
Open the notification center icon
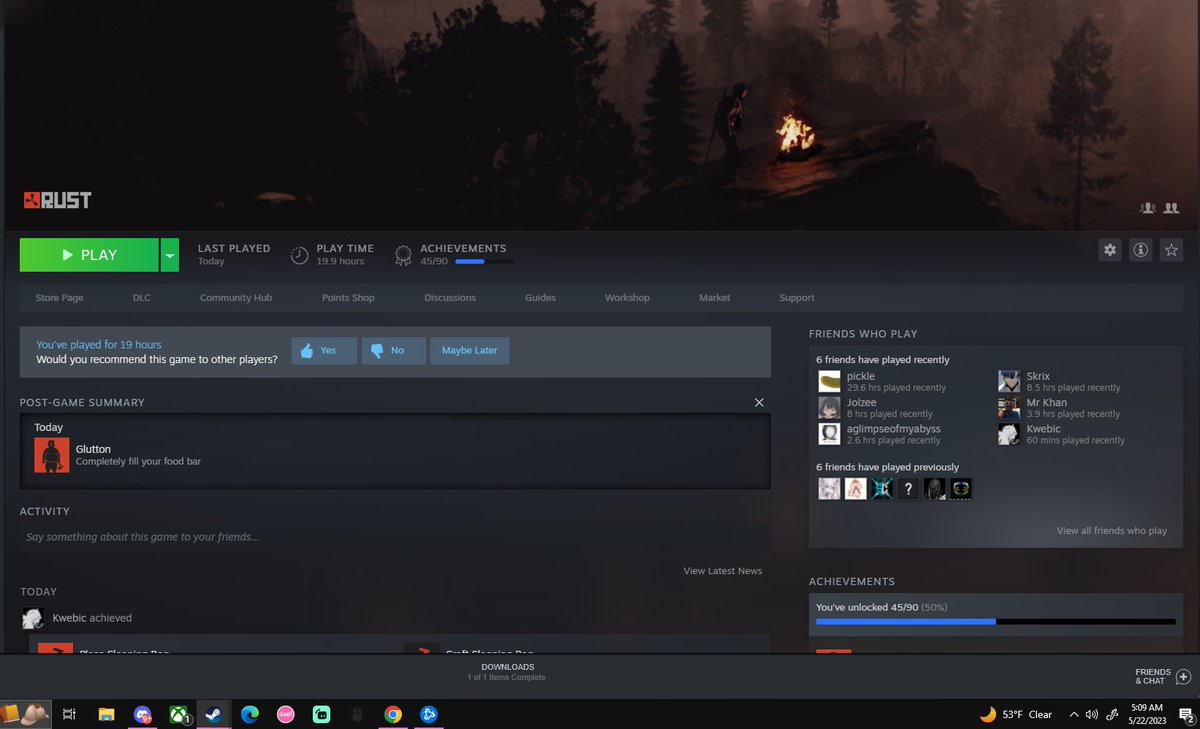(x=1186, y=714)
